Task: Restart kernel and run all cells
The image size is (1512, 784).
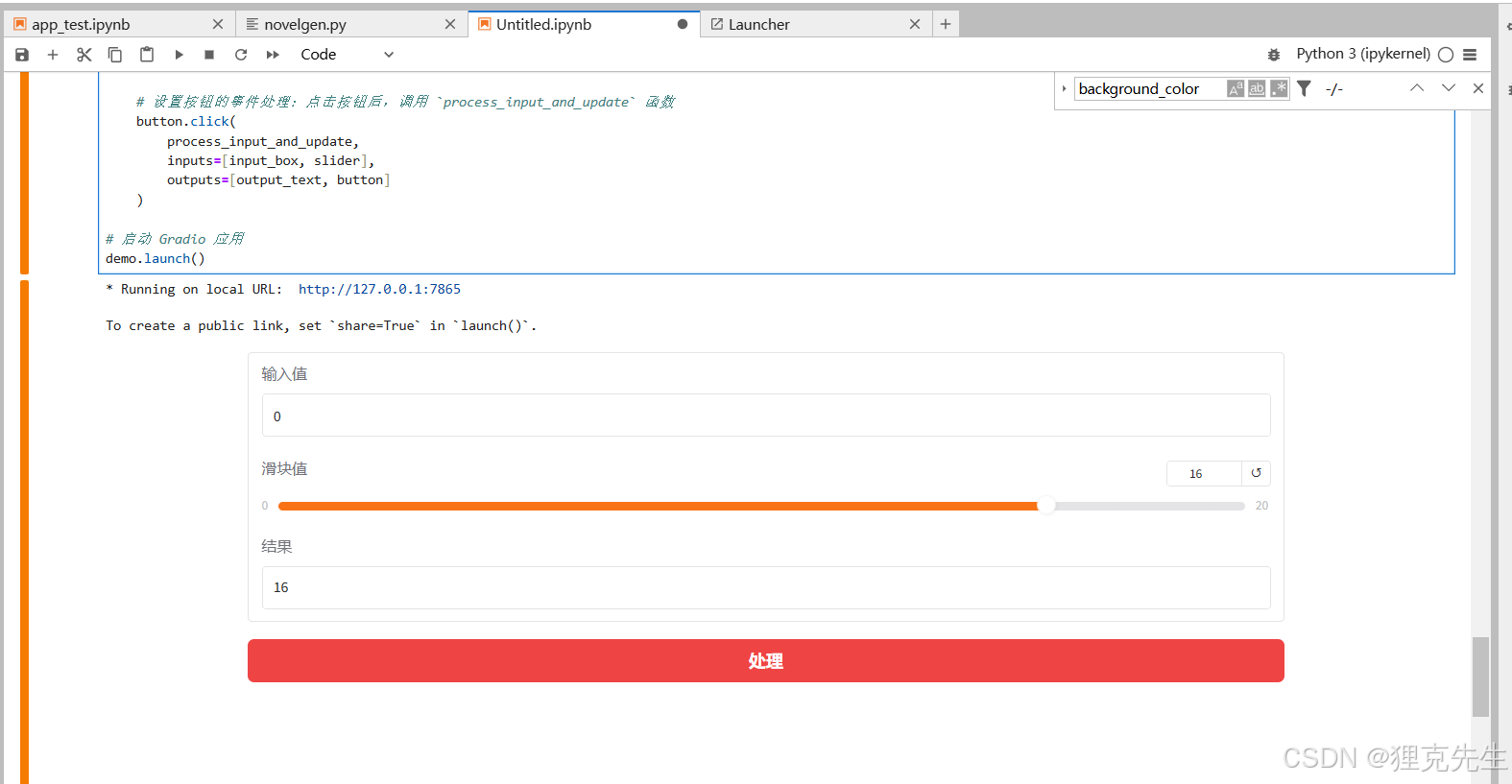Action: click(273, 55)
